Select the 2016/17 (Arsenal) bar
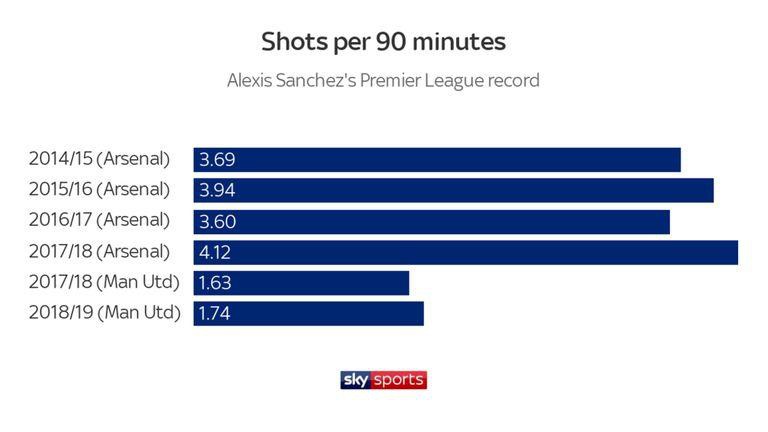The height and width of the screenshot is (432, 768). click(432, 222)
